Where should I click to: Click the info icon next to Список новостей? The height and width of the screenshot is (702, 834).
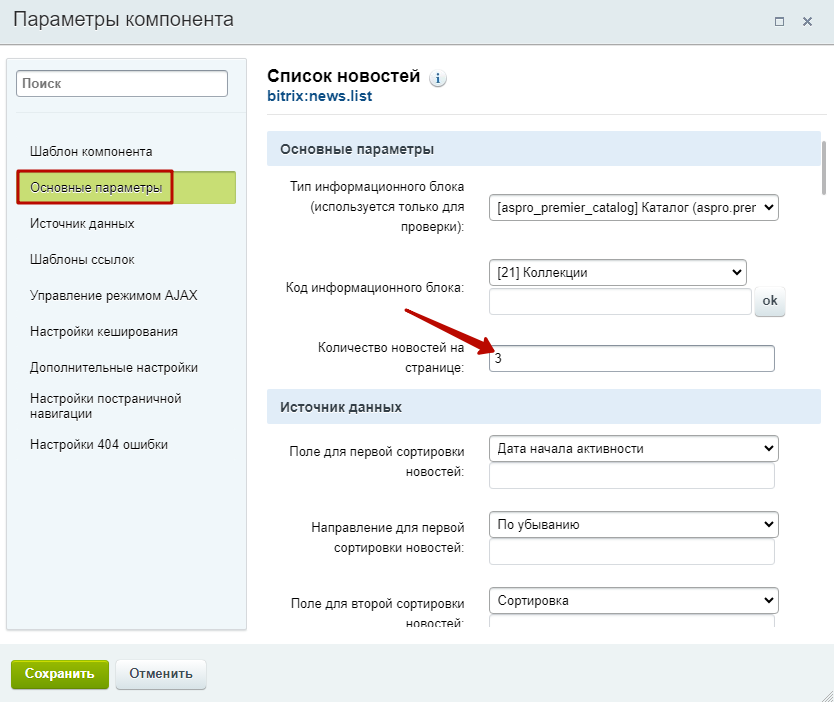click(x=438, y=78)
